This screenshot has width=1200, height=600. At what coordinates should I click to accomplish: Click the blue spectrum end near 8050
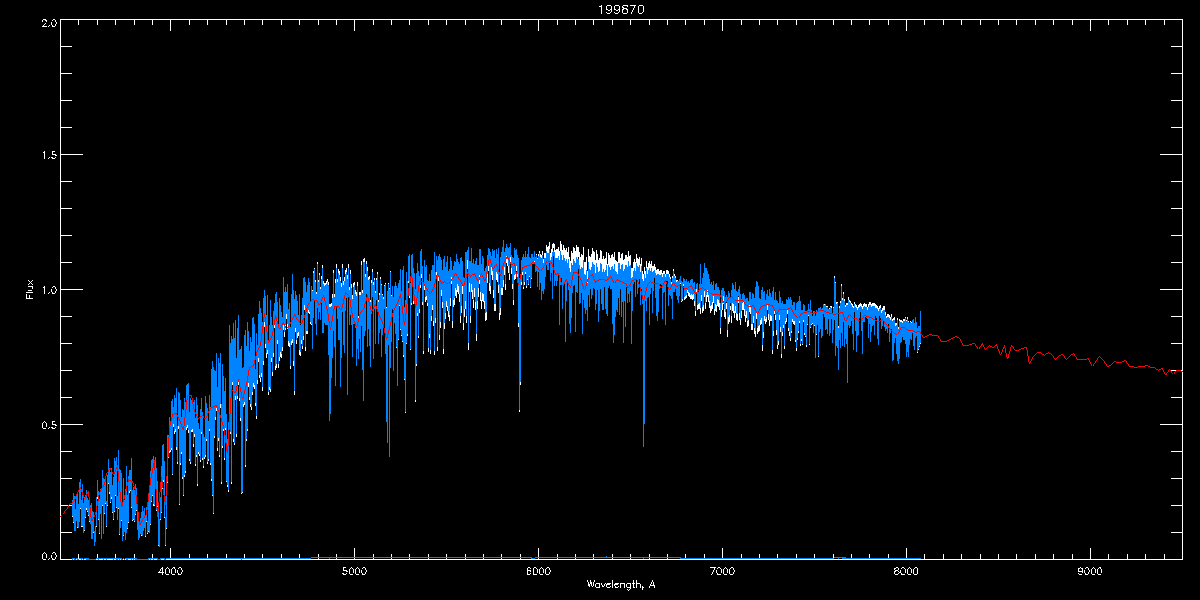click(918, 330)
